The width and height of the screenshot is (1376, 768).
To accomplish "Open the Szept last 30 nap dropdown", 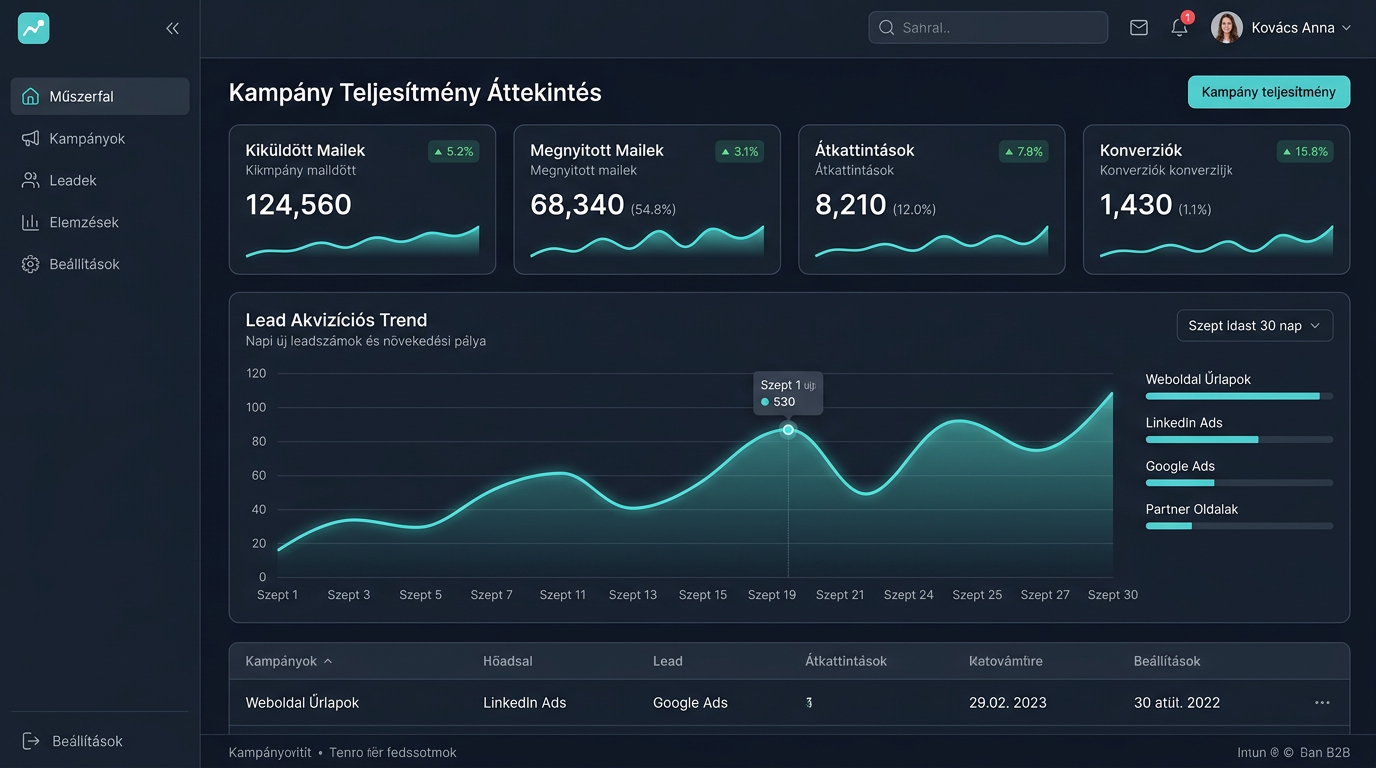I will pyautogui.click(x=1254, y=326).
